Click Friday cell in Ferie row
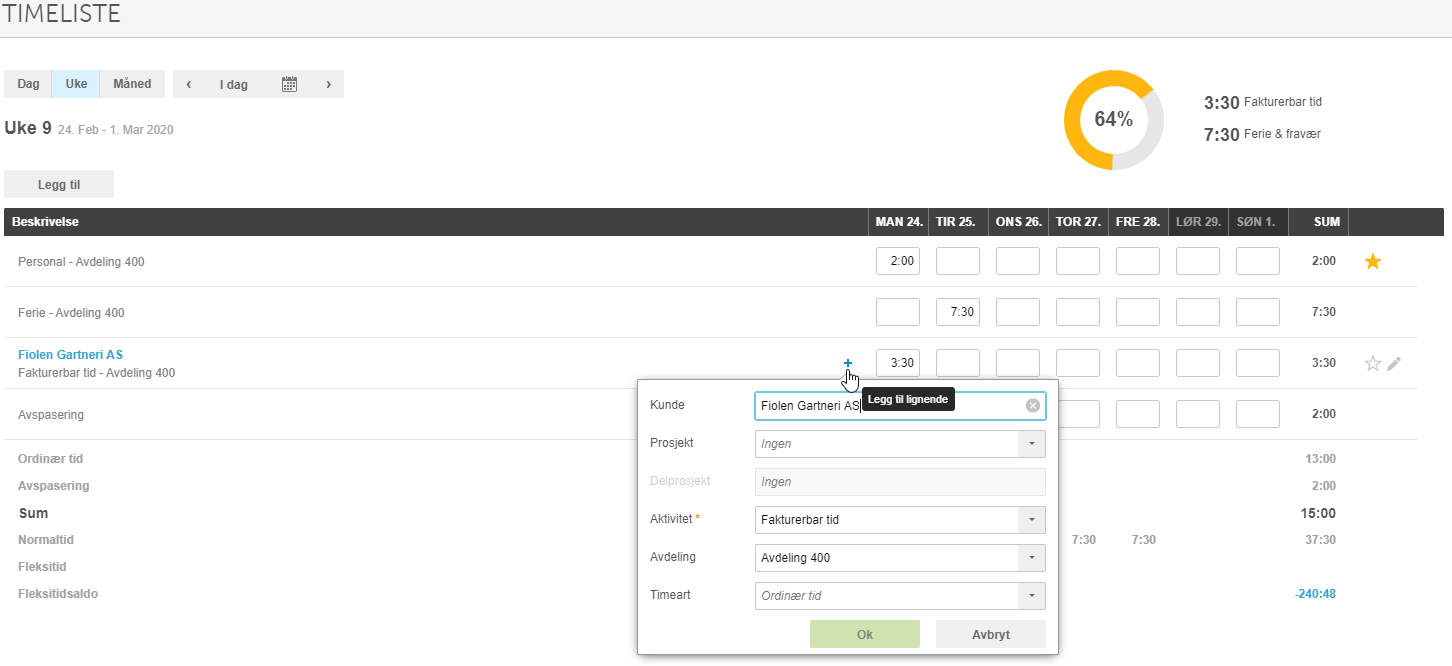This screenshot has height=666, width=1452. pos(1138,312)
